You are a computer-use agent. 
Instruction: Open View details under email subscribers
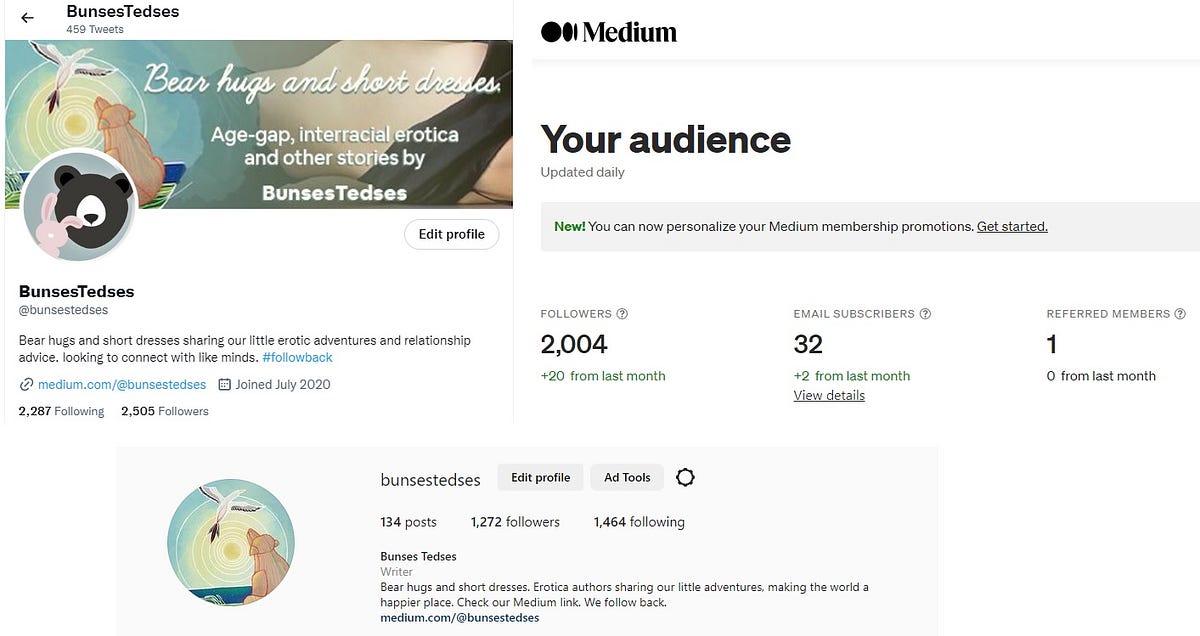click(x=830, y=395)
